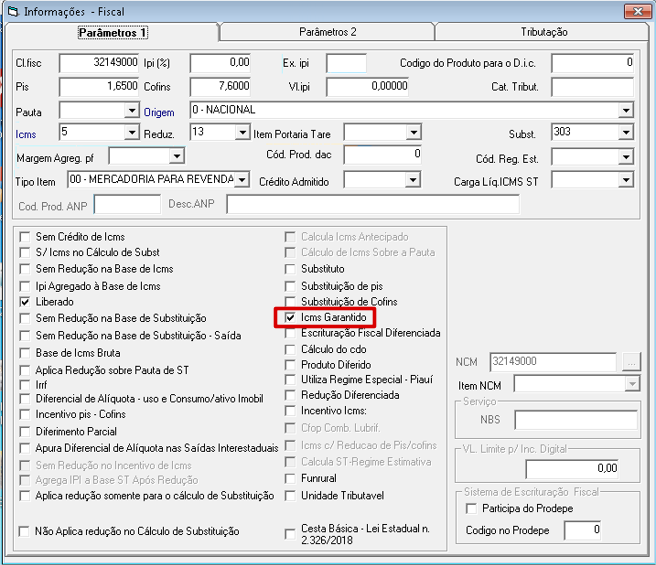Screen dimensions: 656x565
Task: Expand the Origem dropdown list
Action: [626, 110]
